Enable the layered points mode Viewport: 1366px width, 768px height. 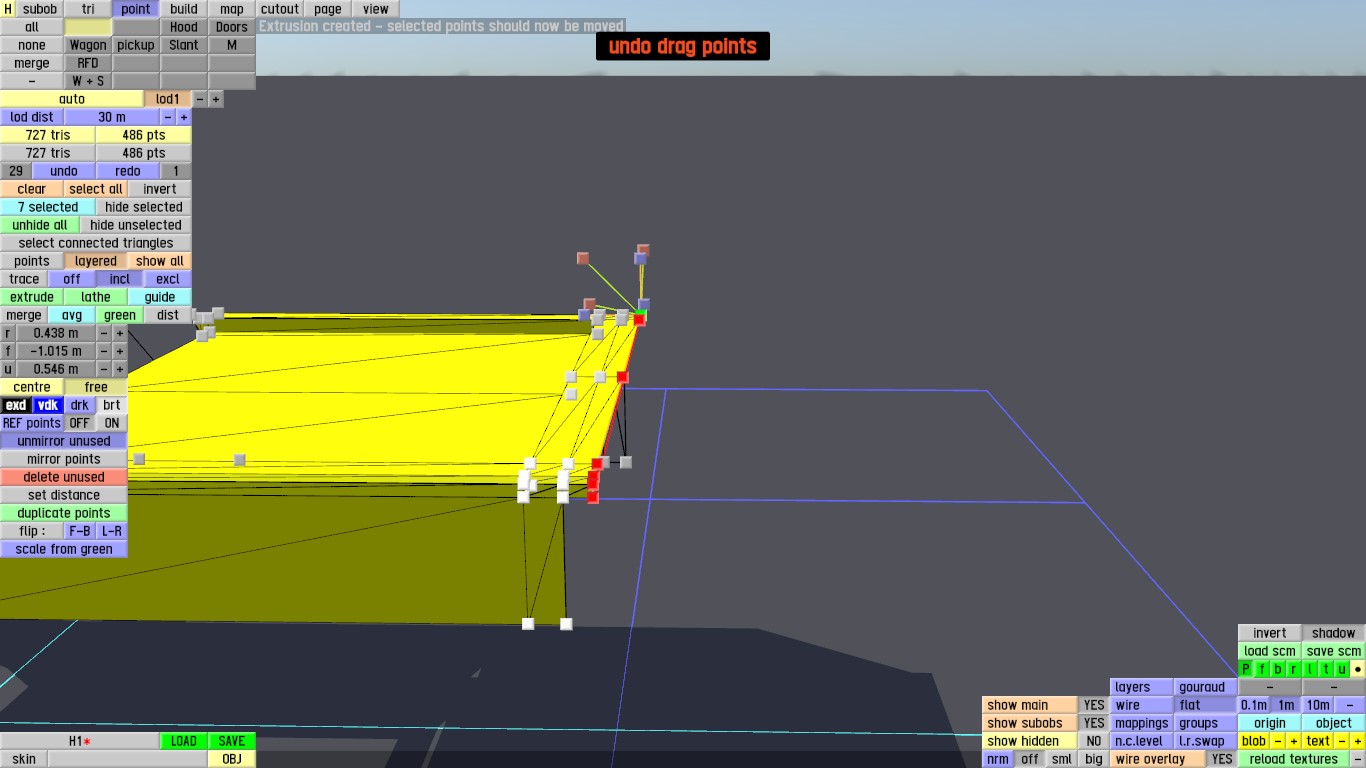click(x=96, y=261)
